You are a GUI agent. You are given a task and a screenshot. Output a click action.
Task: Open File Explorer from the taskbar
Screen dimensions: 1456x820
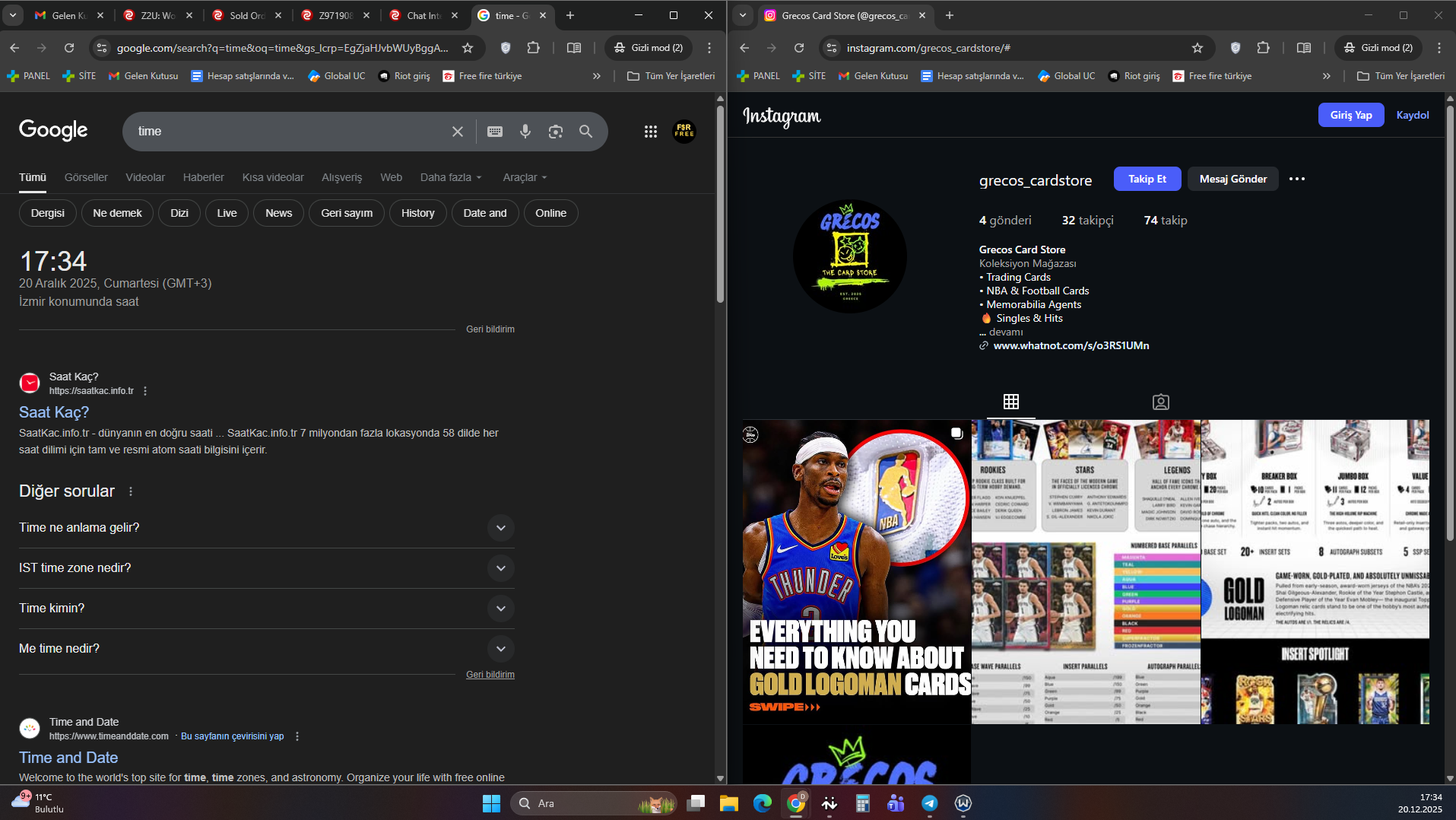(x=729, y=803)
